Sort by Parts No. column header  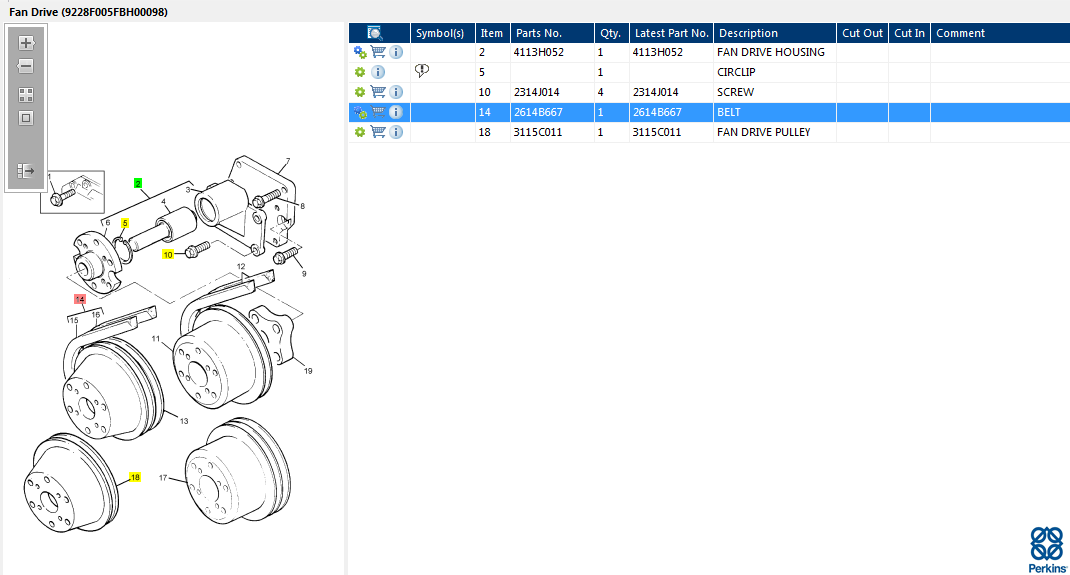(552, 33)
